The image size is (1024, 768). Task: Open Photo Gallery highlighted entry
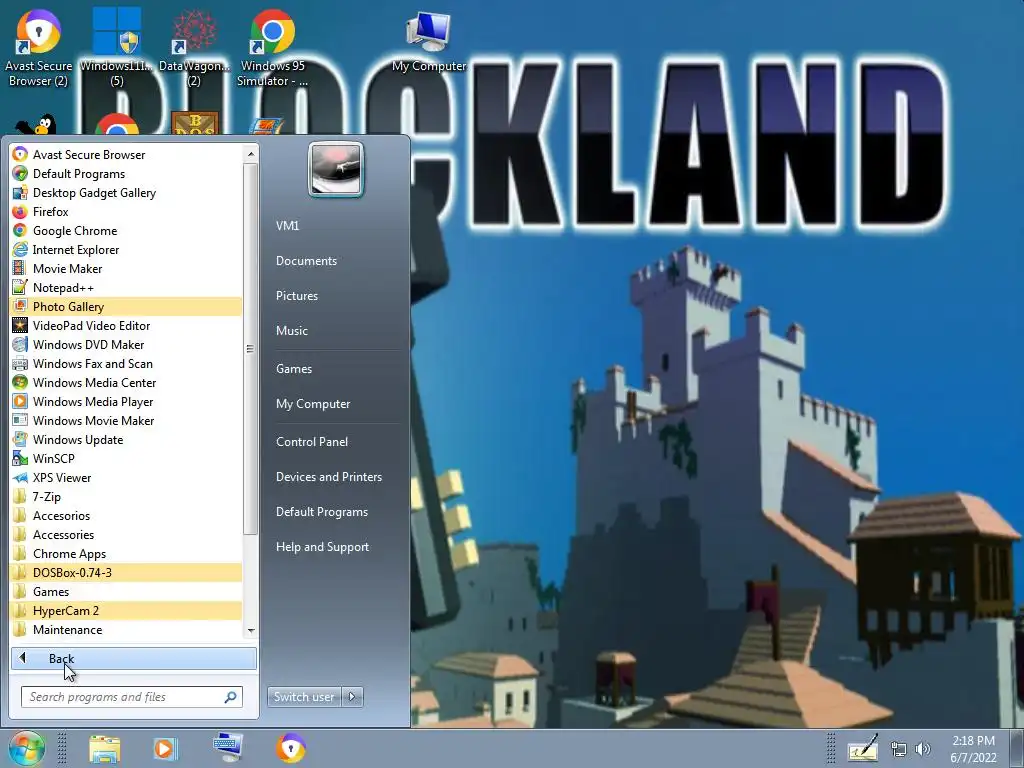click(127, 306)
